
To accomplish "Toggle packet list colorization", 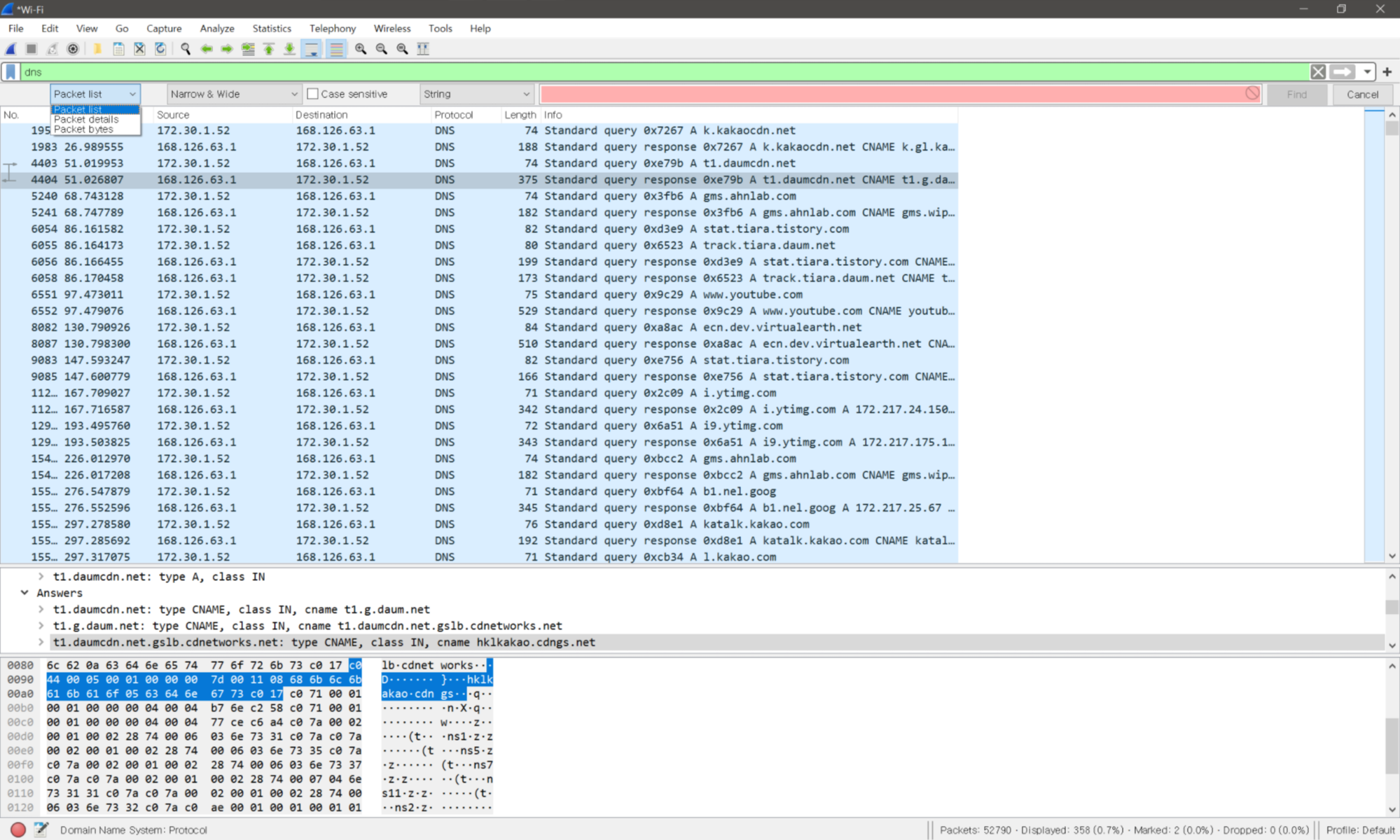I will [x=336, y=49].
